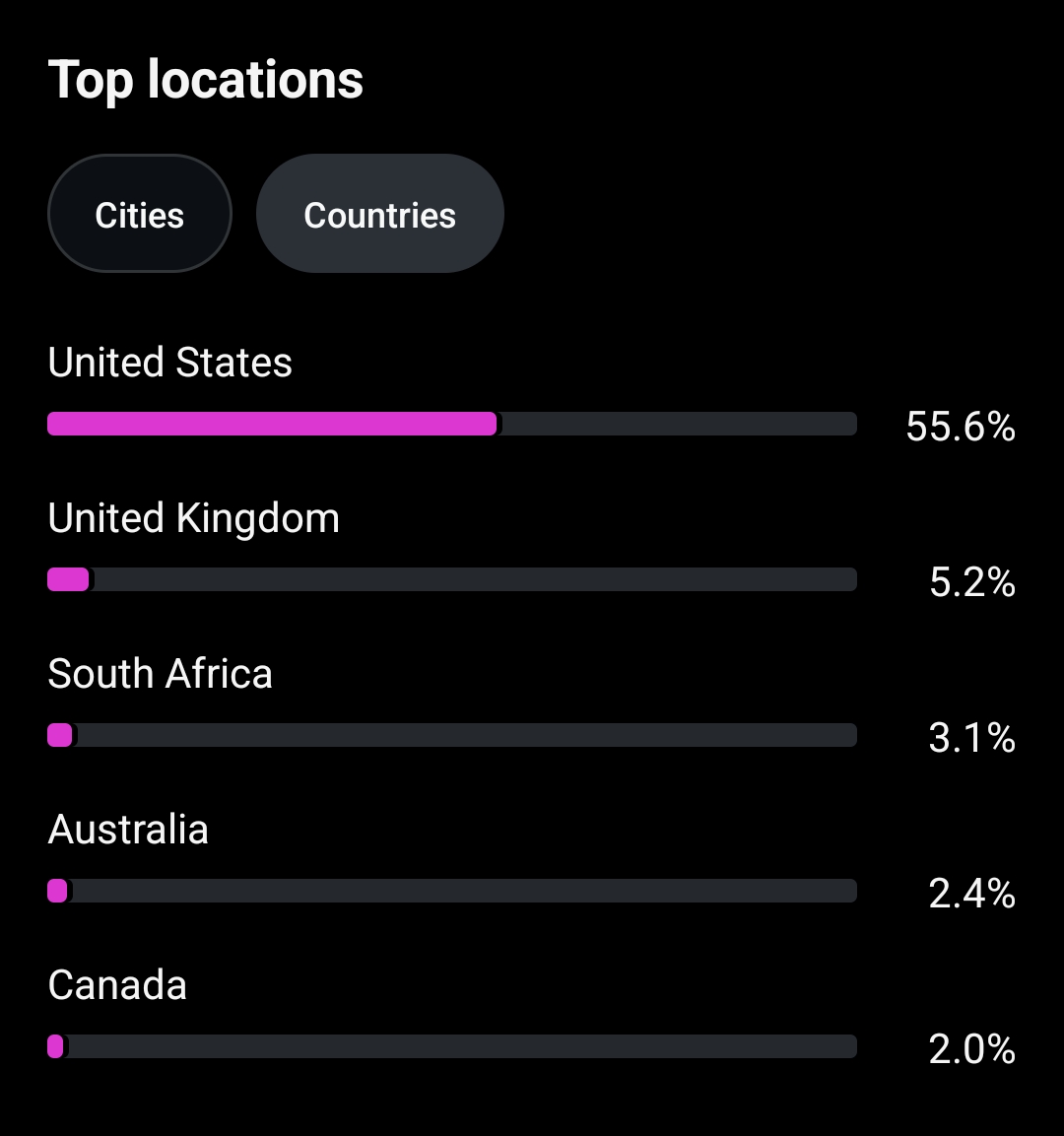Switch to the Cities tab
1064x1136 pixels.
(139, 214)
